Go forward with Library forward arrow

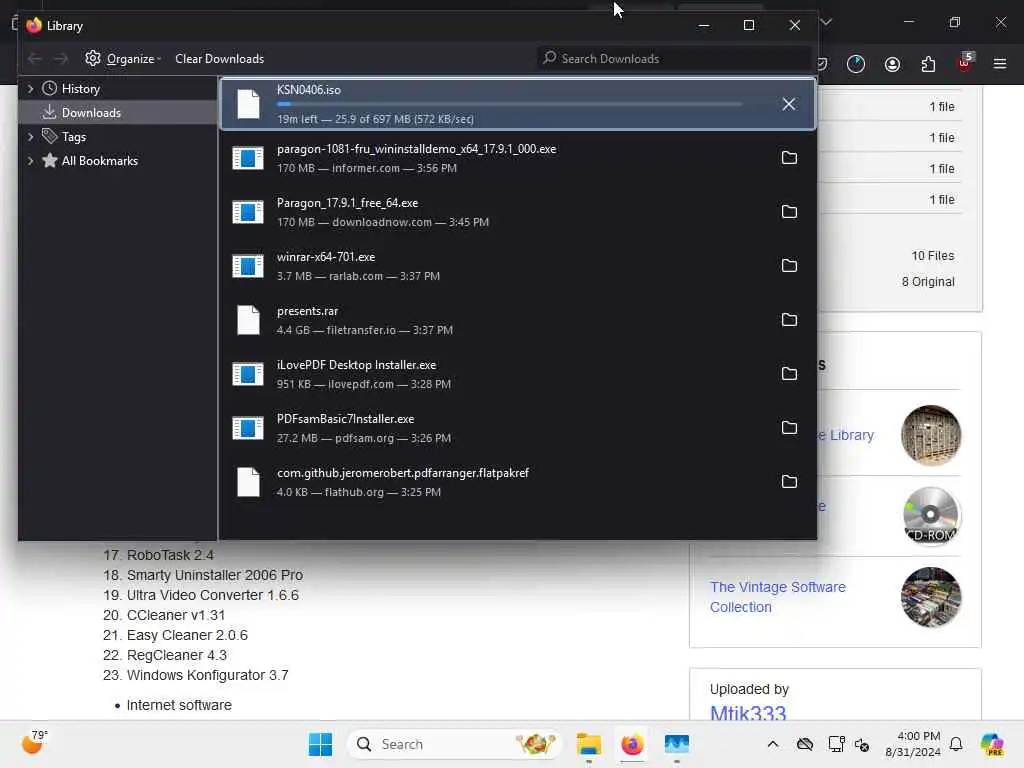[61, 59]
